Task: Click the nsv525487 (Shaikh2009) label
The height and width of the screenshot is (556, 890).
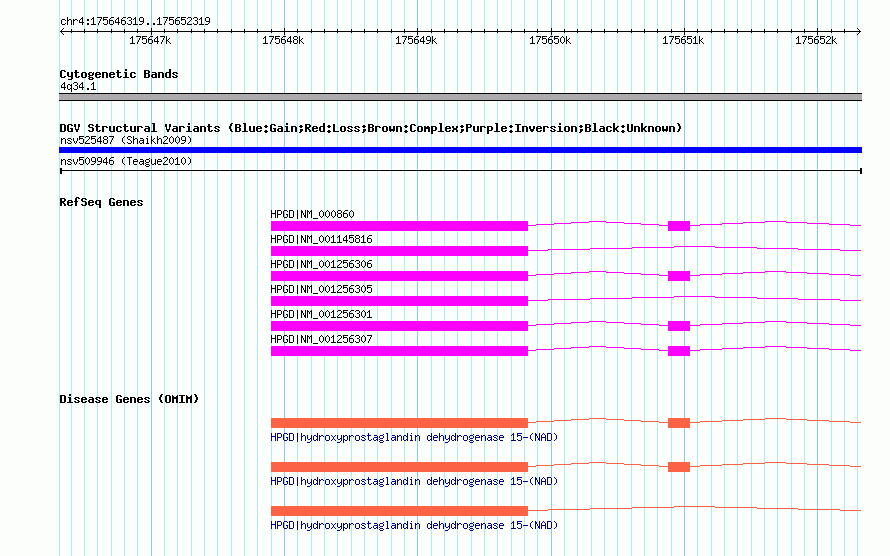Action: tap(126, 140)
